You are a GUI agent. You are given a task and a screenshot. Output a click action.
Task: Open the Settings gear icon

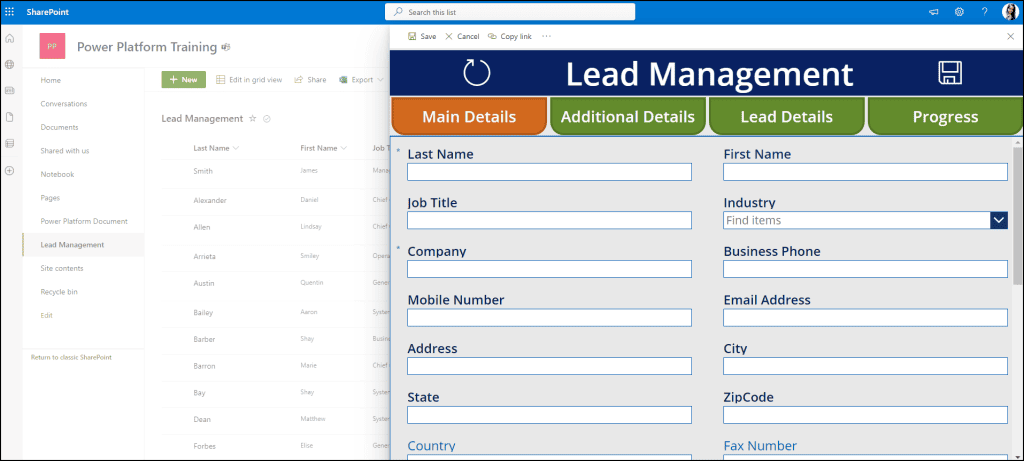coord(959,12)
